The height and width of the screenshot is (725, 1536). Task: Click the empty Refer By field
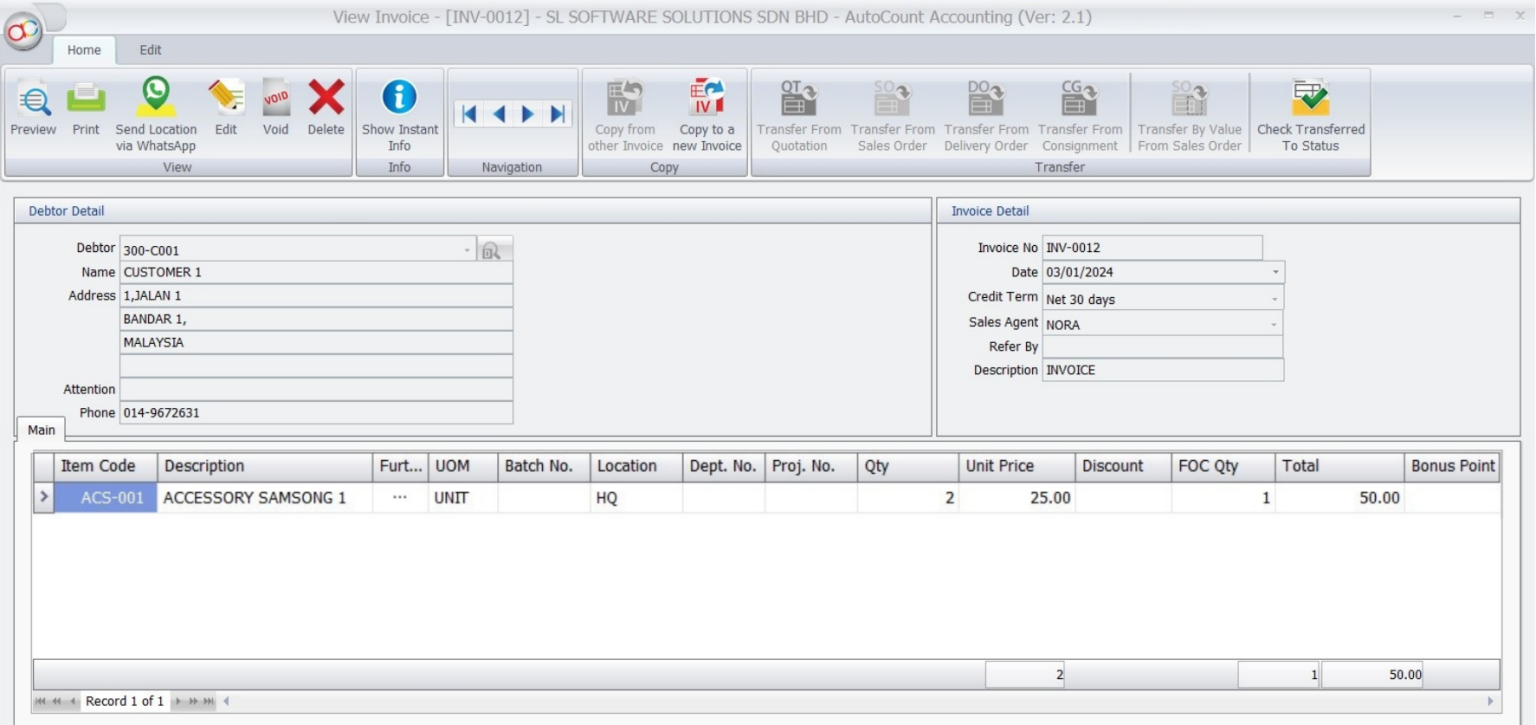1162,346
